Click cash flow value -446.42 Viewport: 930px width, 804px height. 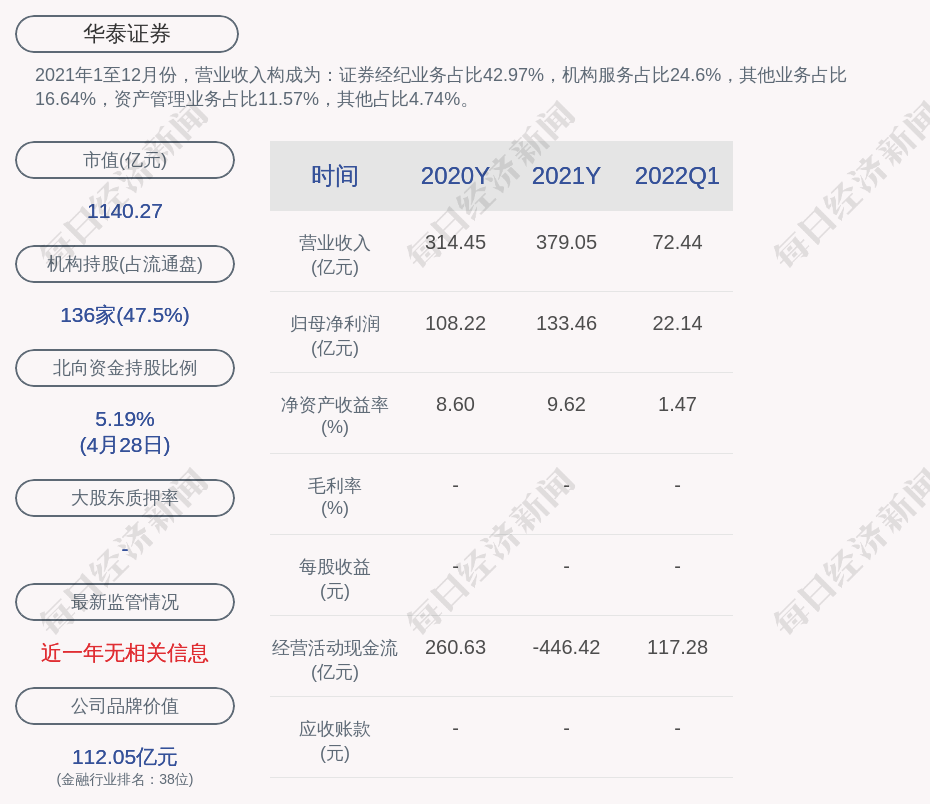pos(566,647)
